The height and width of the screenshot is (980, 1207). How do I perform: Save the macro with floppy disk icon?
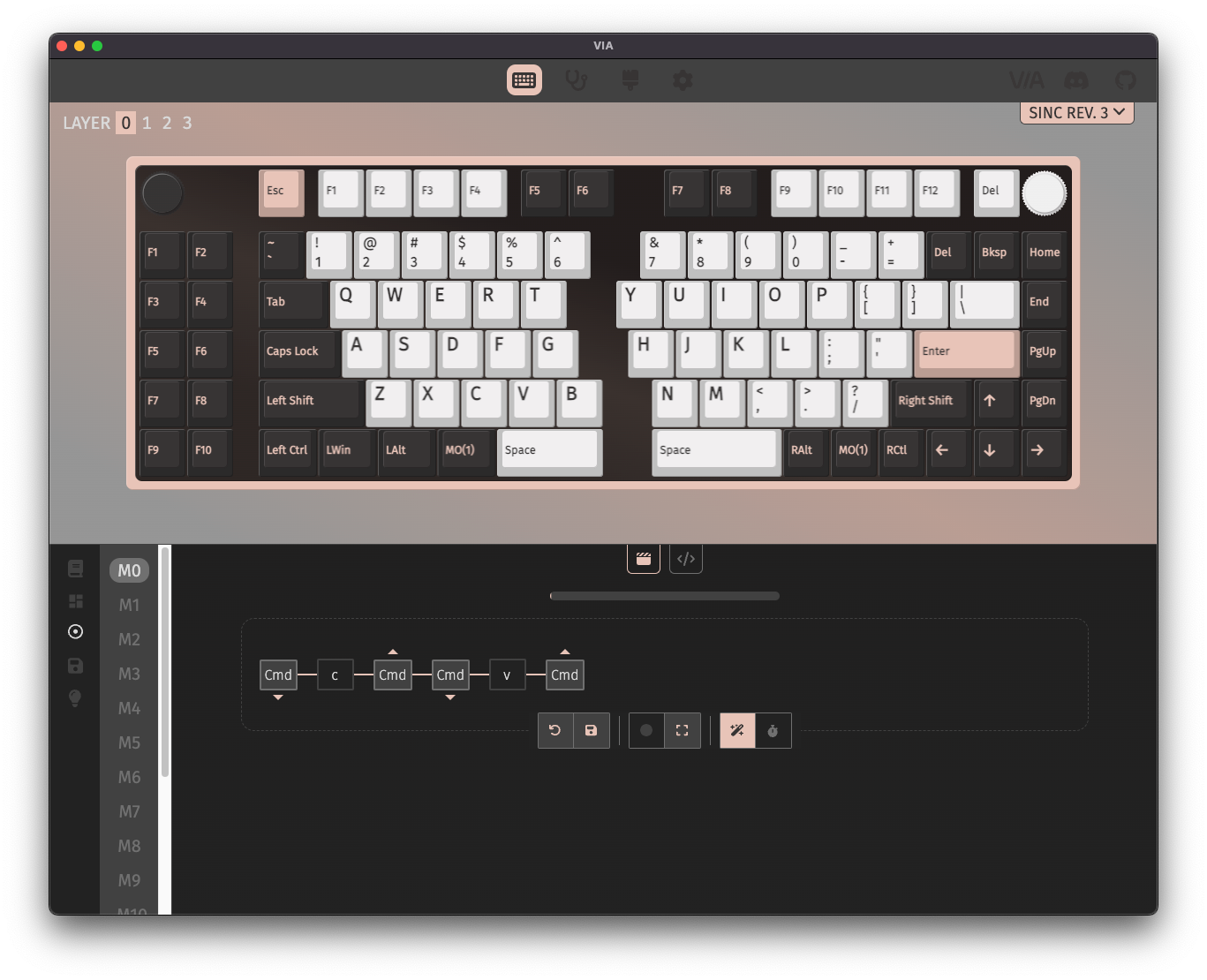(x=592, y=730)
